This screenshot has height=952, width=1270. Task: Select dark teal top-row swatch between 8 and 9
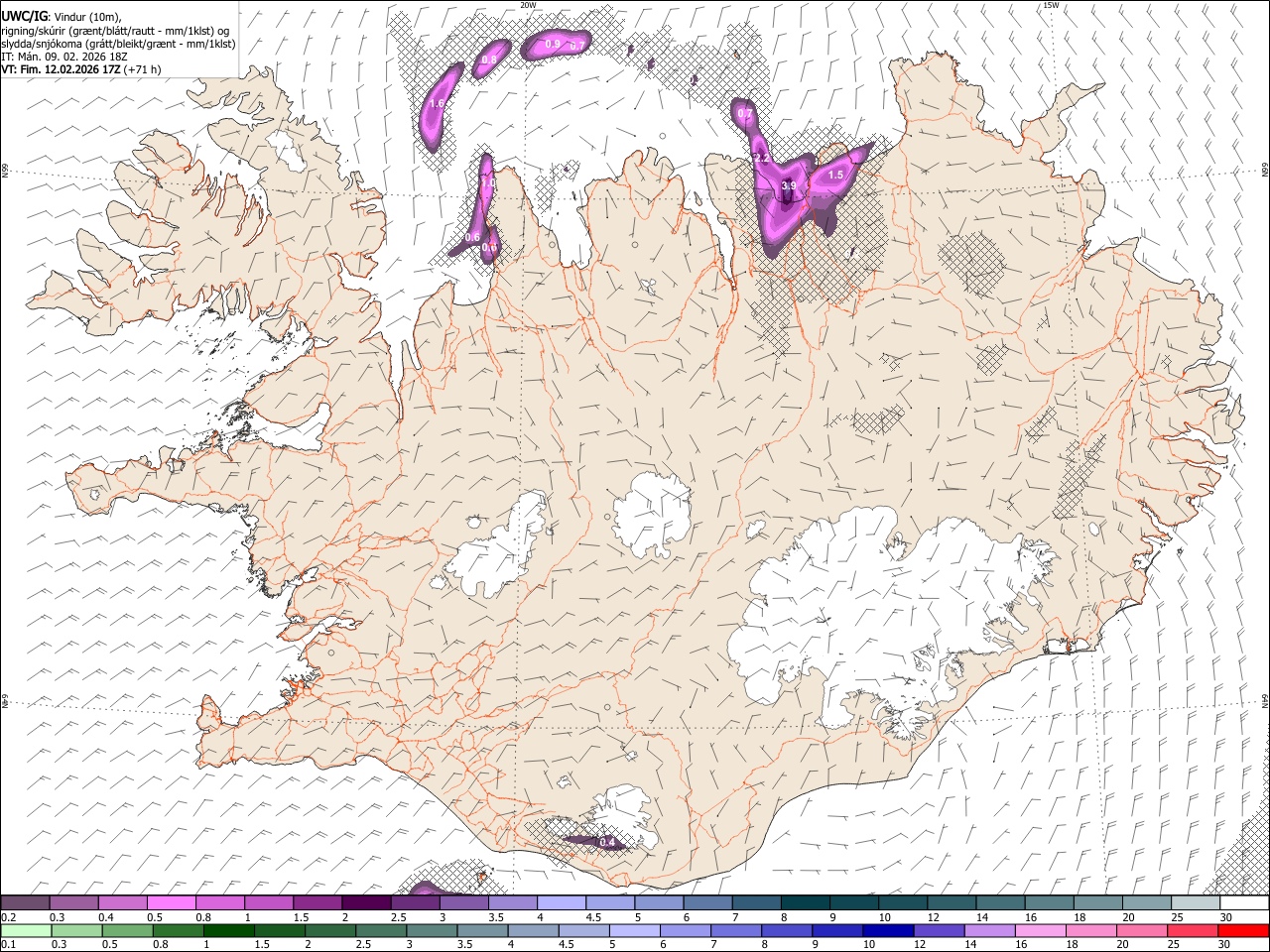click(807, 903)
